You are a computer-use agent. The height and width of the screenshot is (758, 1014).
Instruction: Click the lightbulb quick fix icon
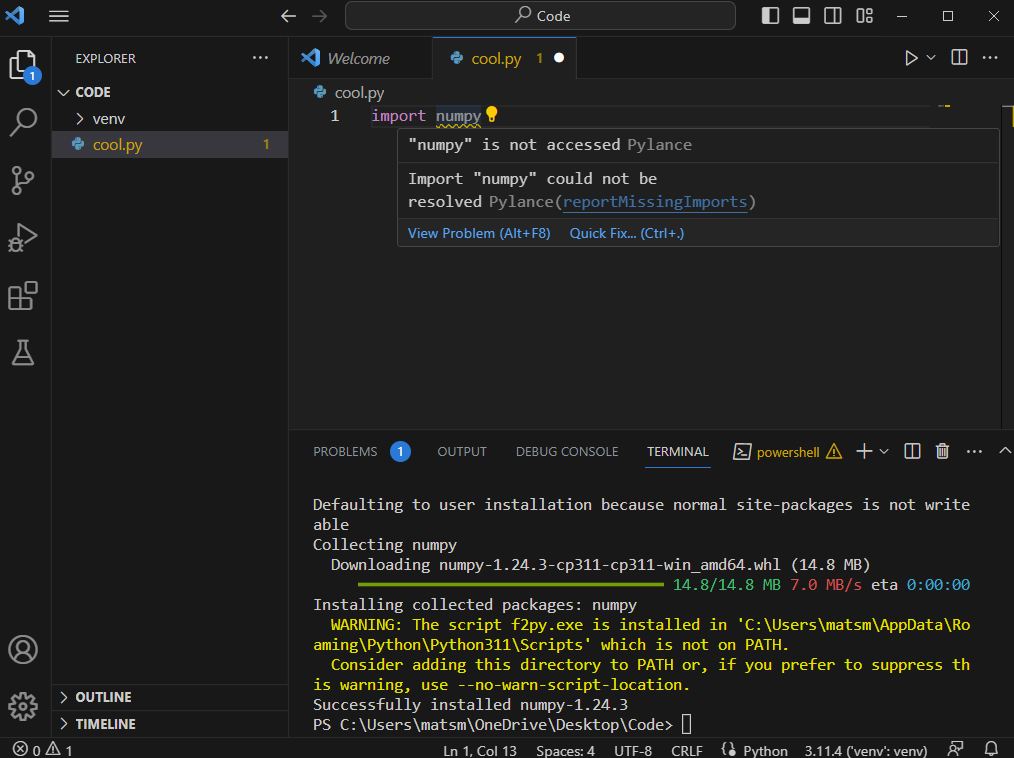point(492,115)
